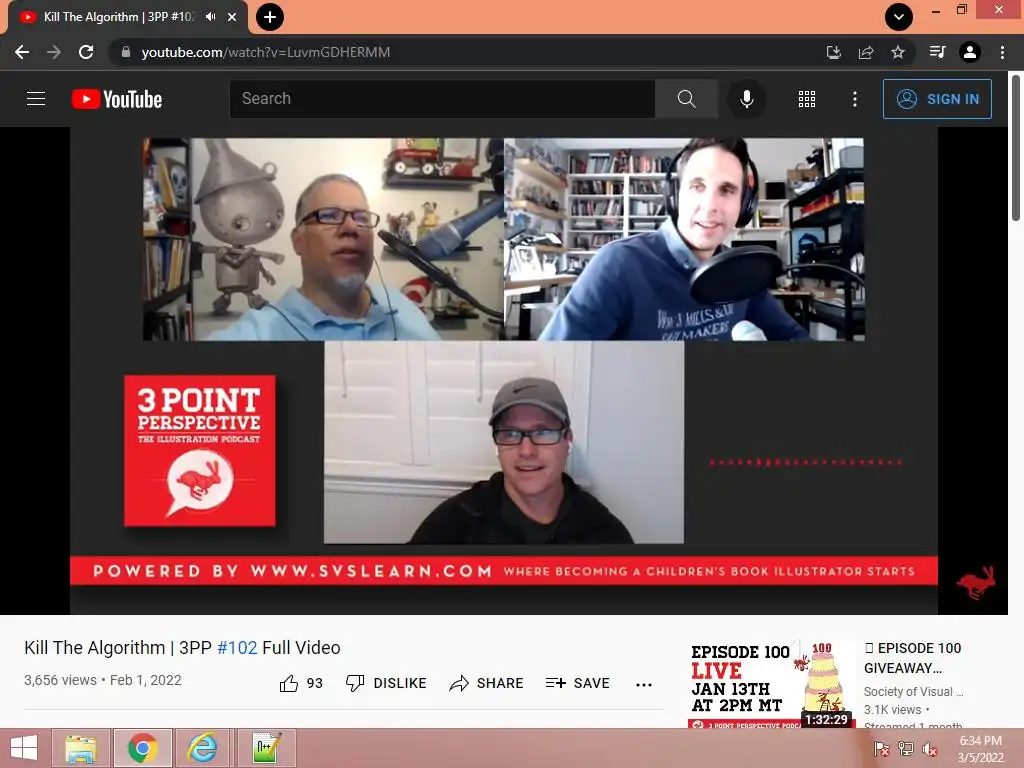Click the address bar URL

[x=266, y=52]
